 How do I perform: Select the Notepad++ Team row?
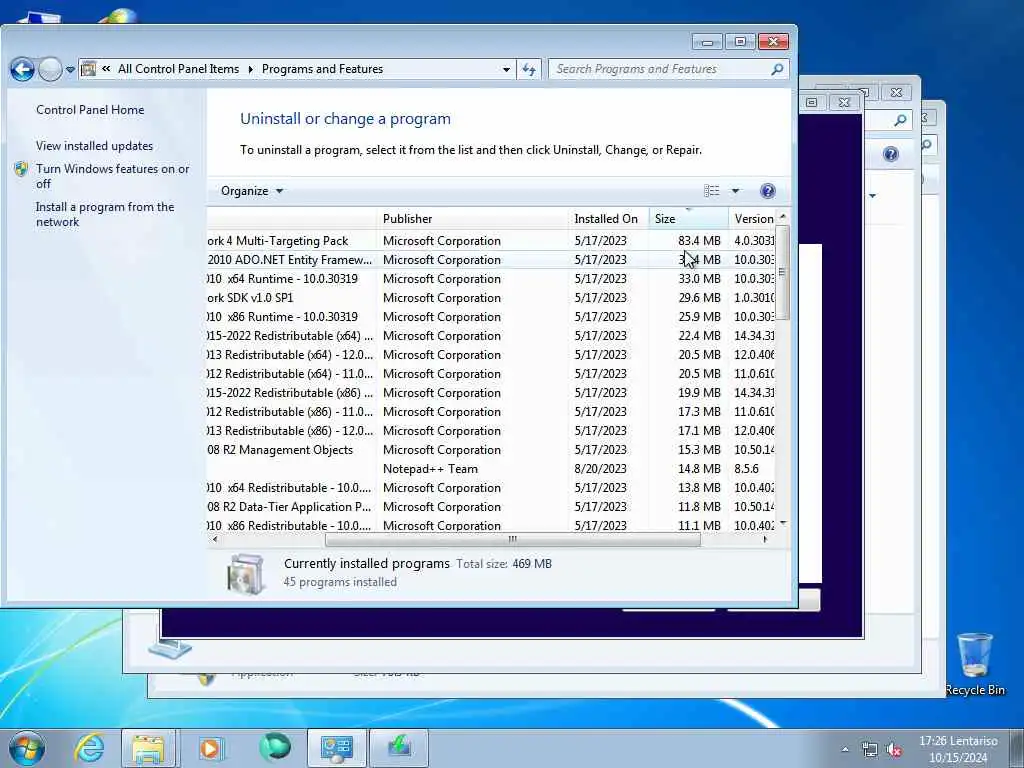[x=492, y=469]
